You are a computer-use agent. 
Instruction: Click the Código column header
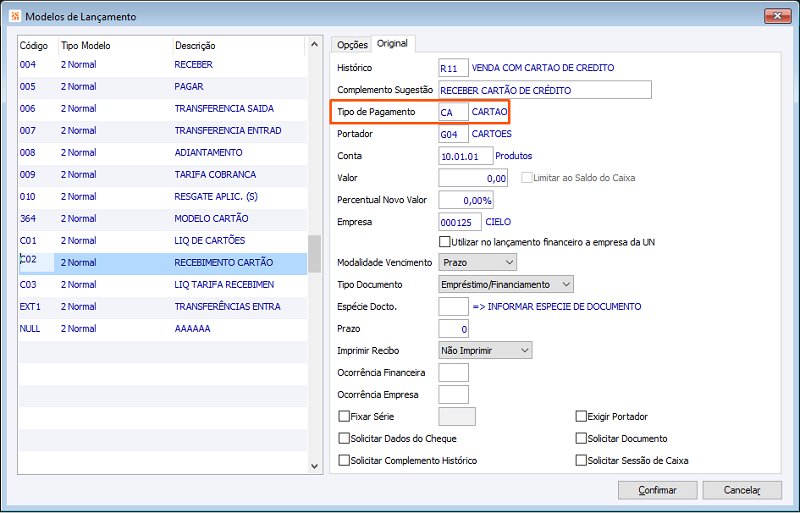[x=38, y=45]
